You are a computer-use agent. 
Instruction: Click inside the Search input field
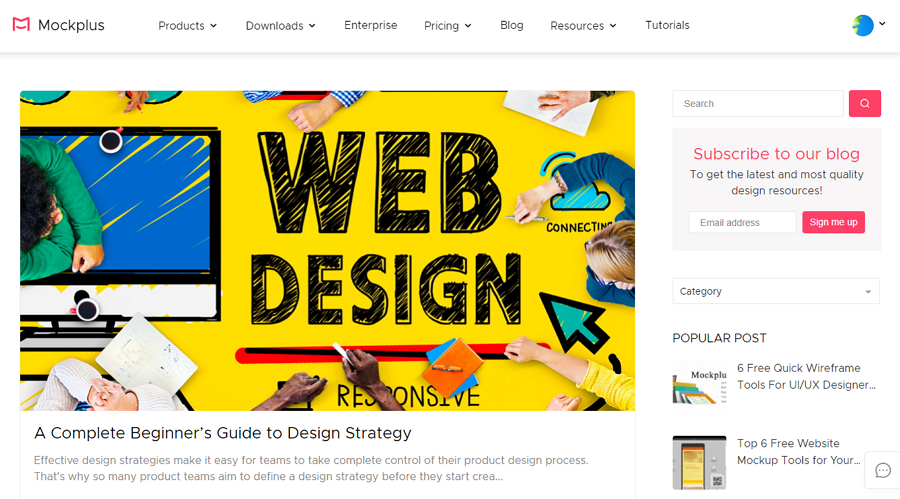tap(758, 103)
